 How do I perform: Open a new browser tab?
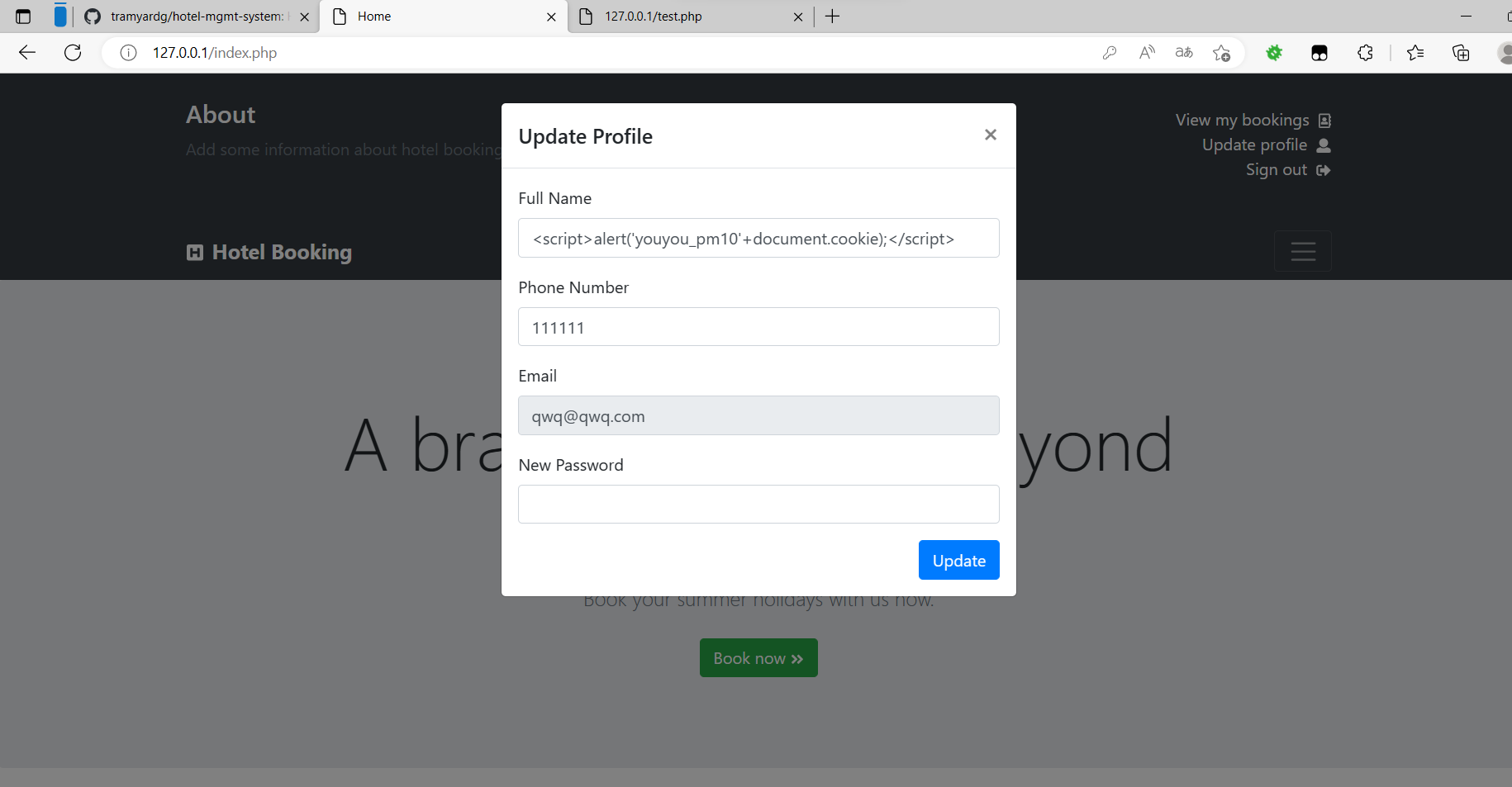pos(832,17)
